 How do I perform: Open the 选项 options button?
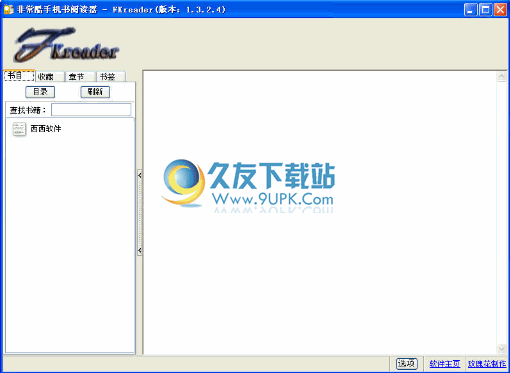coord(407,363)
